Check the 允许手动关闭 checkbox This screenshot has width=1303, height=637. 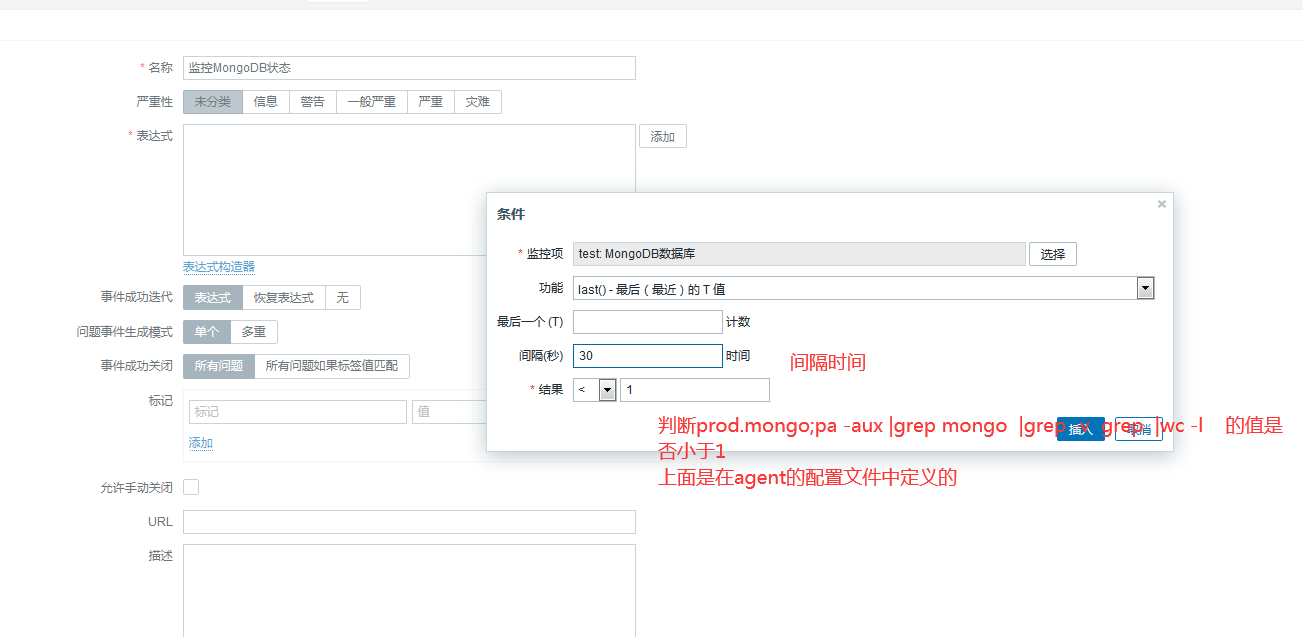coord(191,487)
